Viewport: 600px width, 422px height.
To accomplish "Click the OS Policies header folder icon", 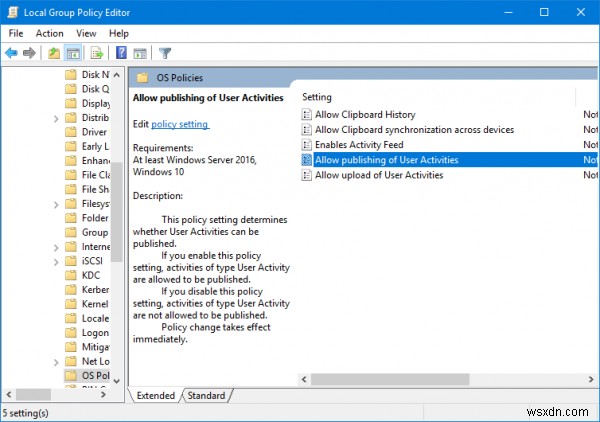I will point(142,78).
